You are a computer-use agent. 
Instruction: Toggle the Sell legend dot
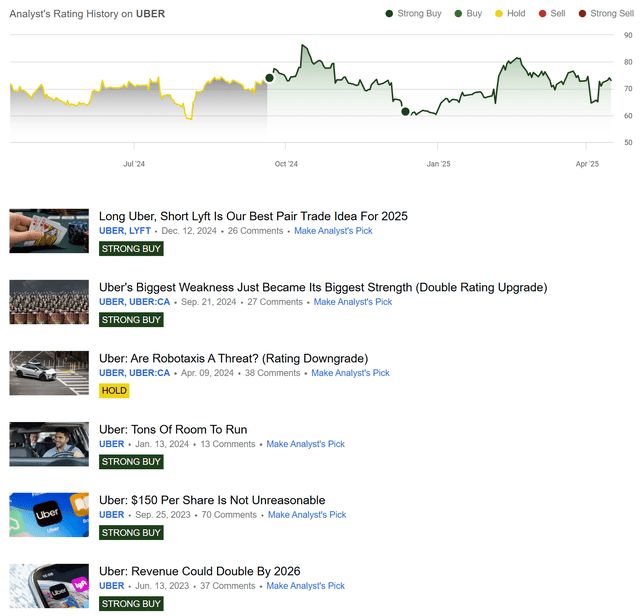click(x=542, y=13)
